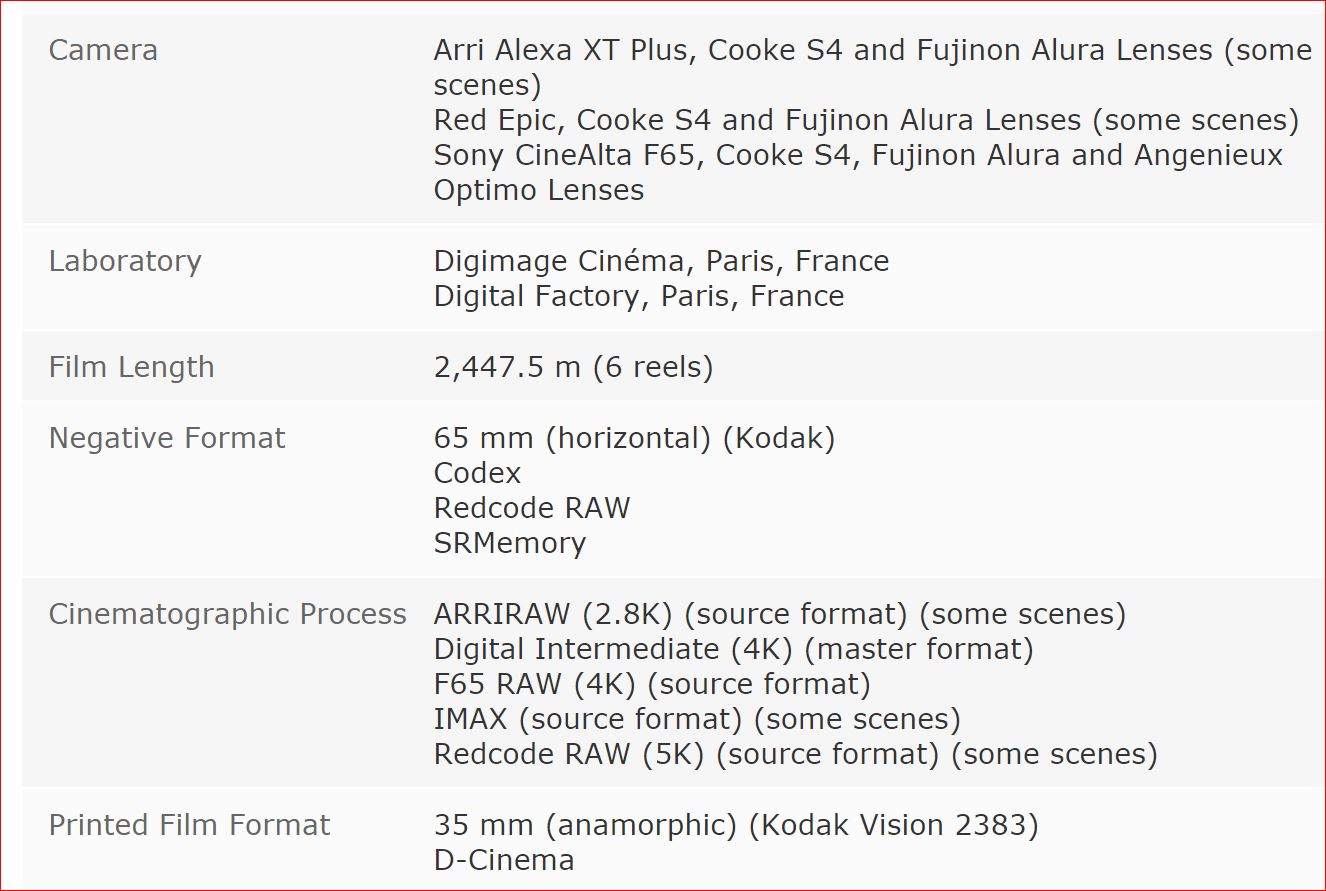This screenshot has height=891, width=1326.
Task: Click the SRMemory entry
Action: click(509, 543)
